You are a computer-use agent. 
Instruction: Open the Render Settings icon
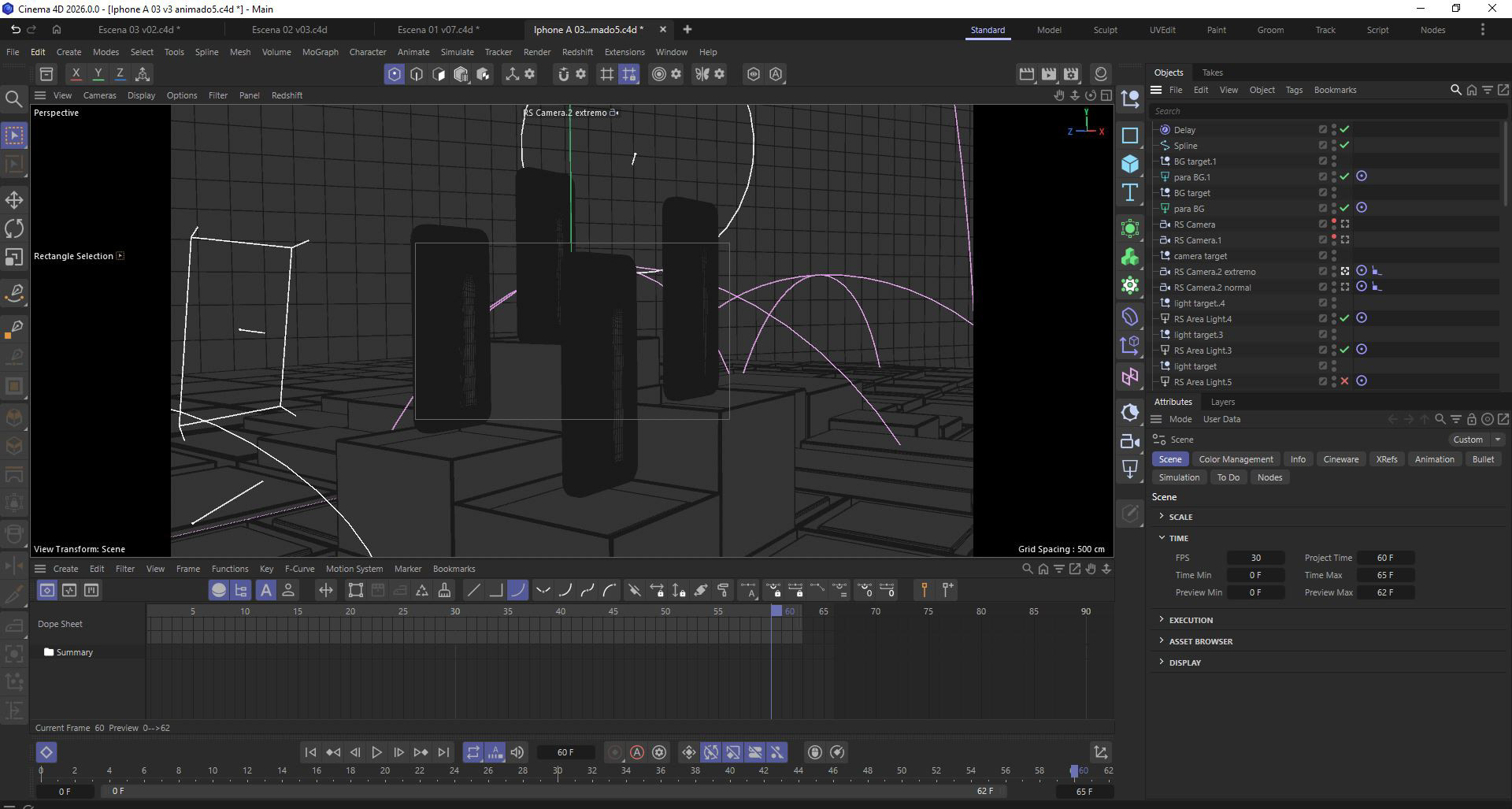point(1071,74)
